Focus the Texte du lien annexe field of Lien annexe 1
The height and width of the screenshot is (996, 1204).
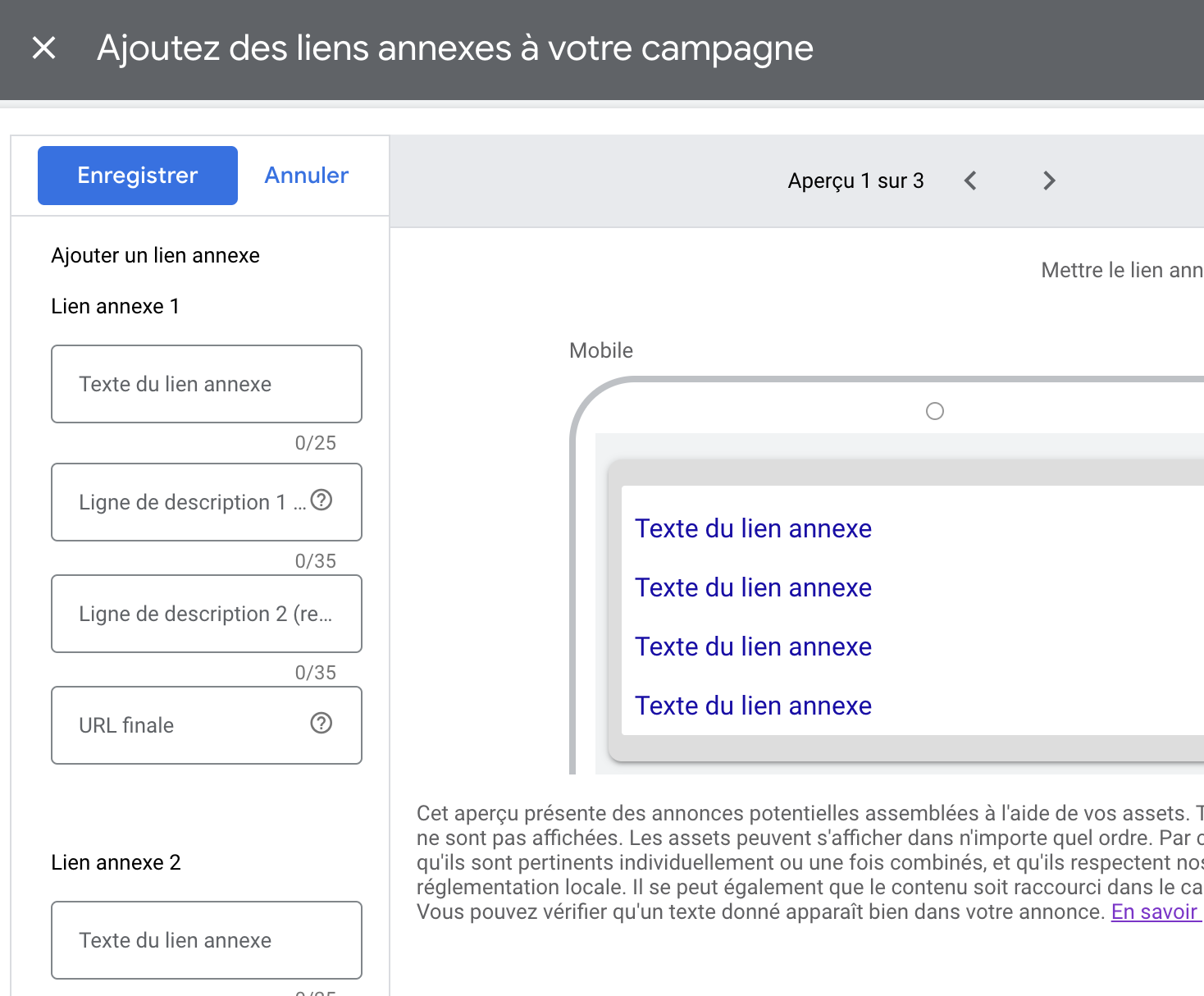pos(206,384)
